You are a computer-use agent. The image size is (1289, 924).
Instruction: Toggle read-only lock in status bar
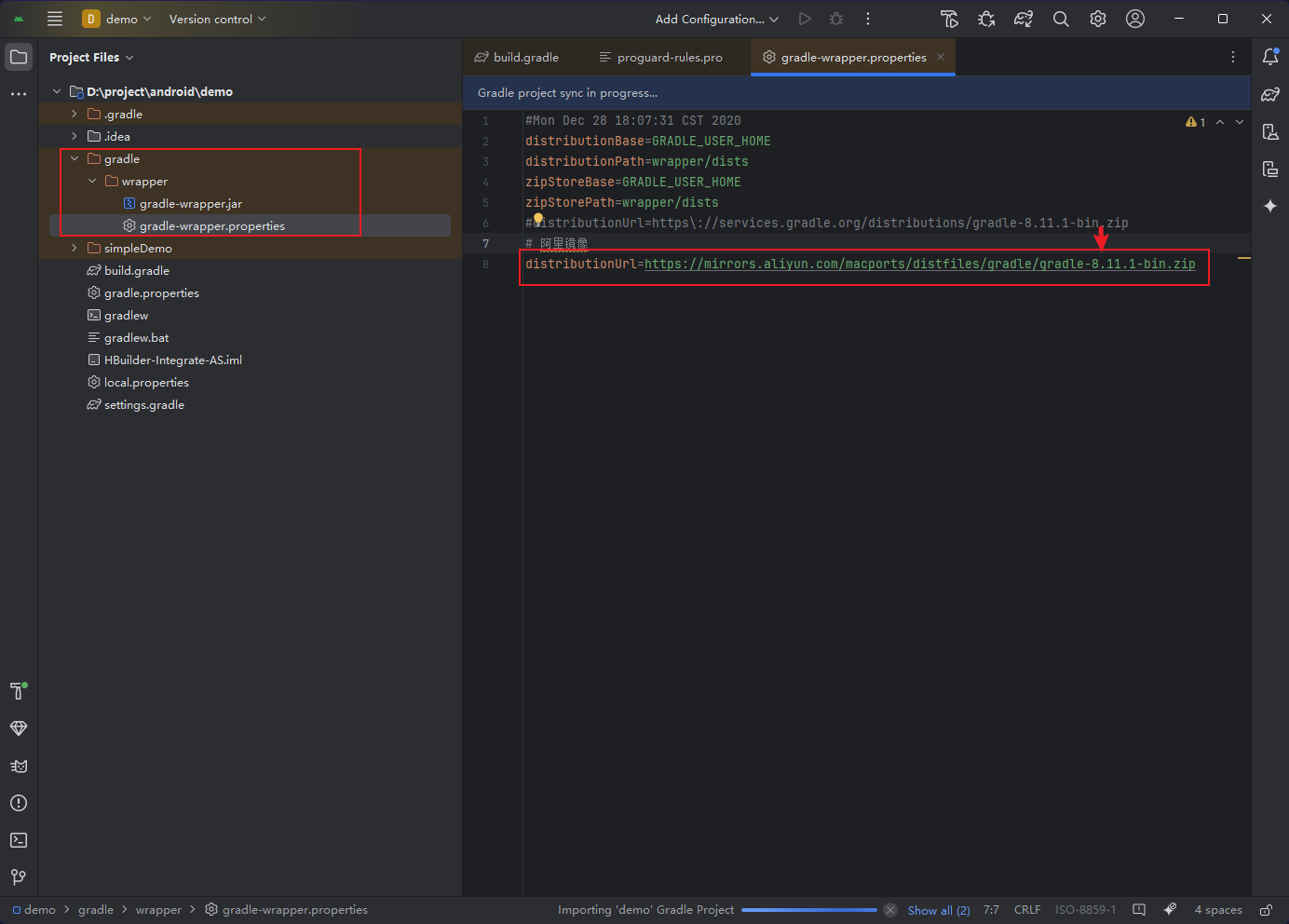(x=1266, y=910)
